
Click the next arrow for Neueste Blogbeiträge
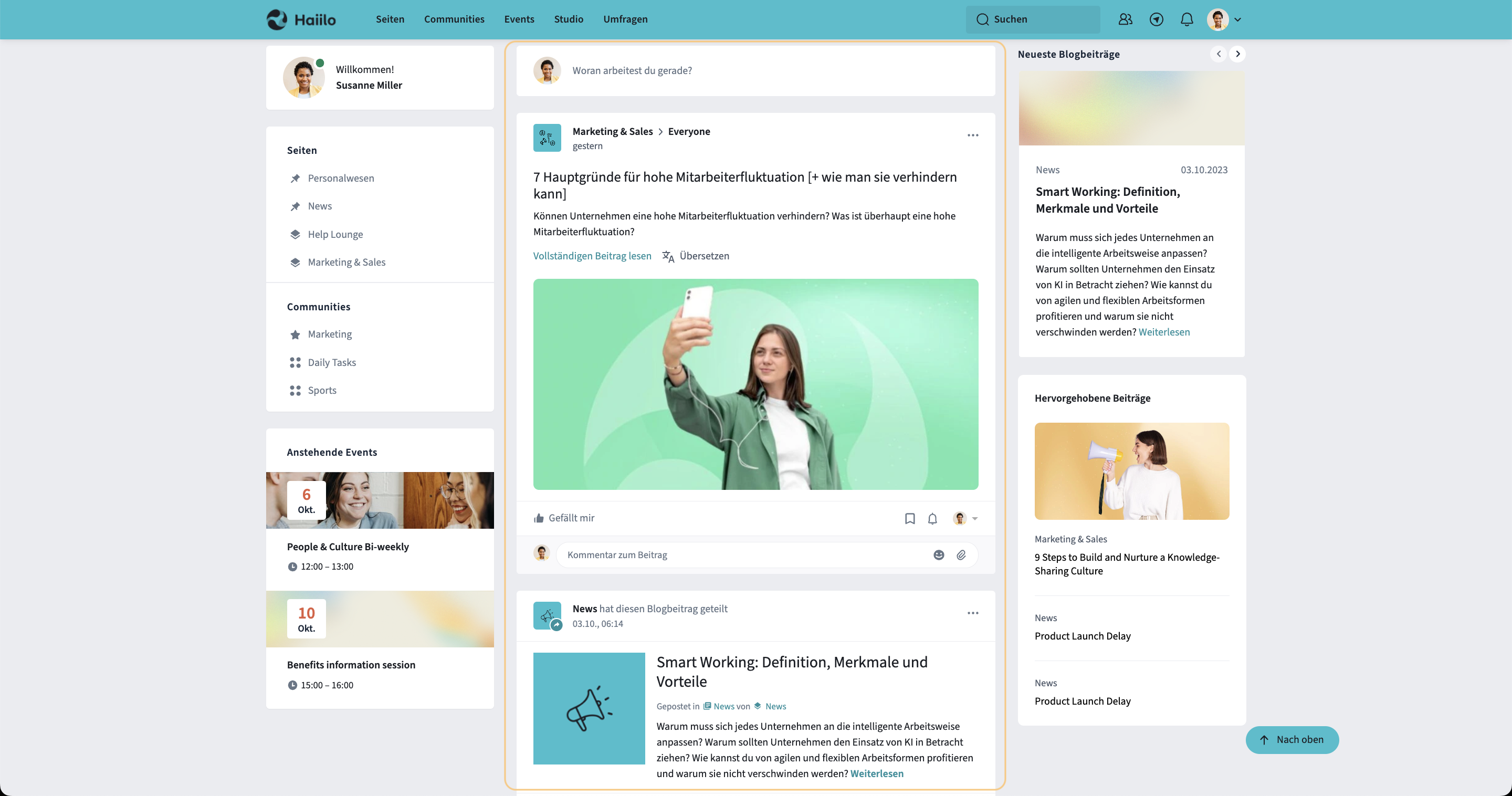coord(1238,54)
